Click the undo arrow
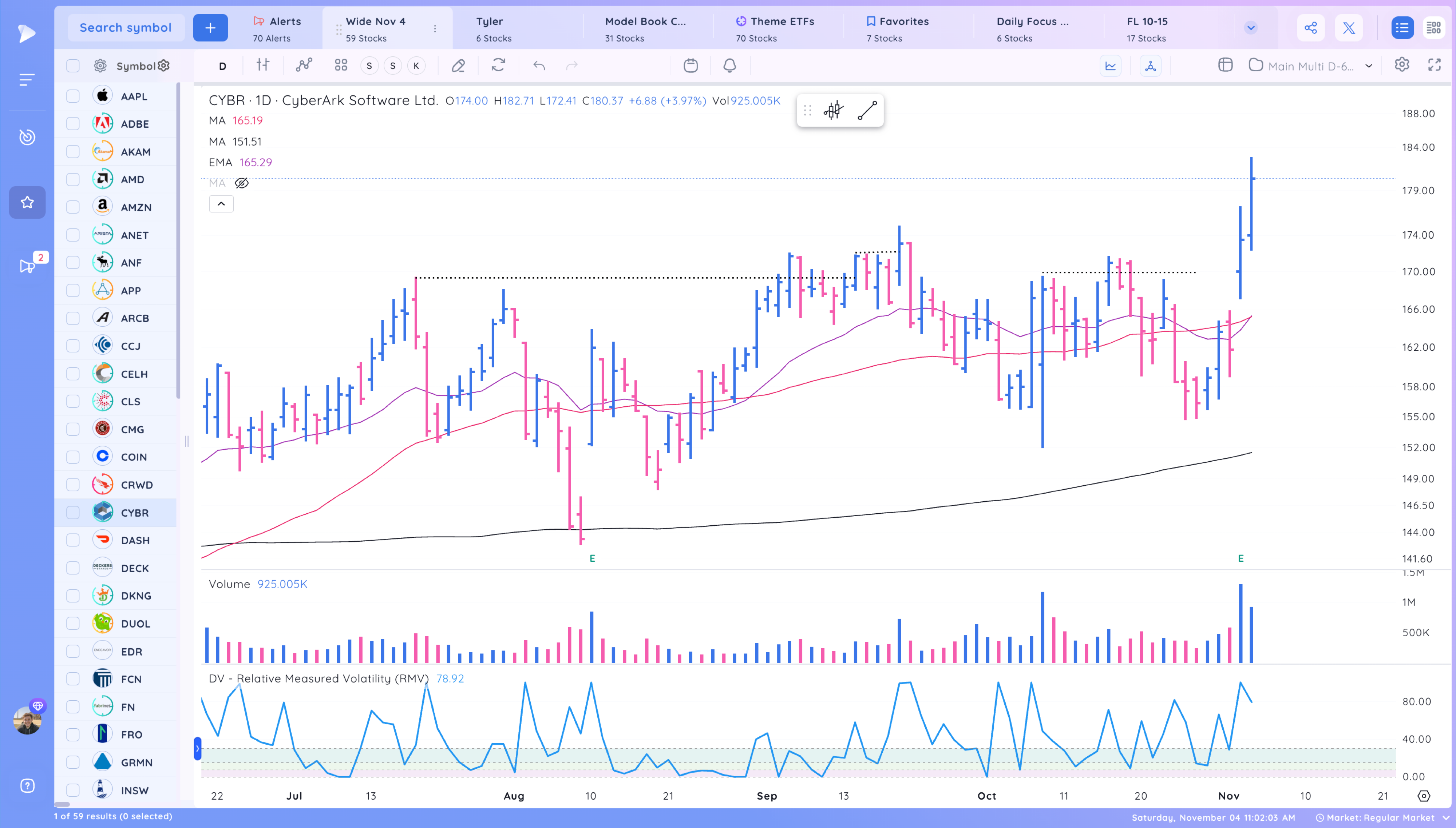The height and width of the screenshot is (828, 1456). tap(539, 66)
